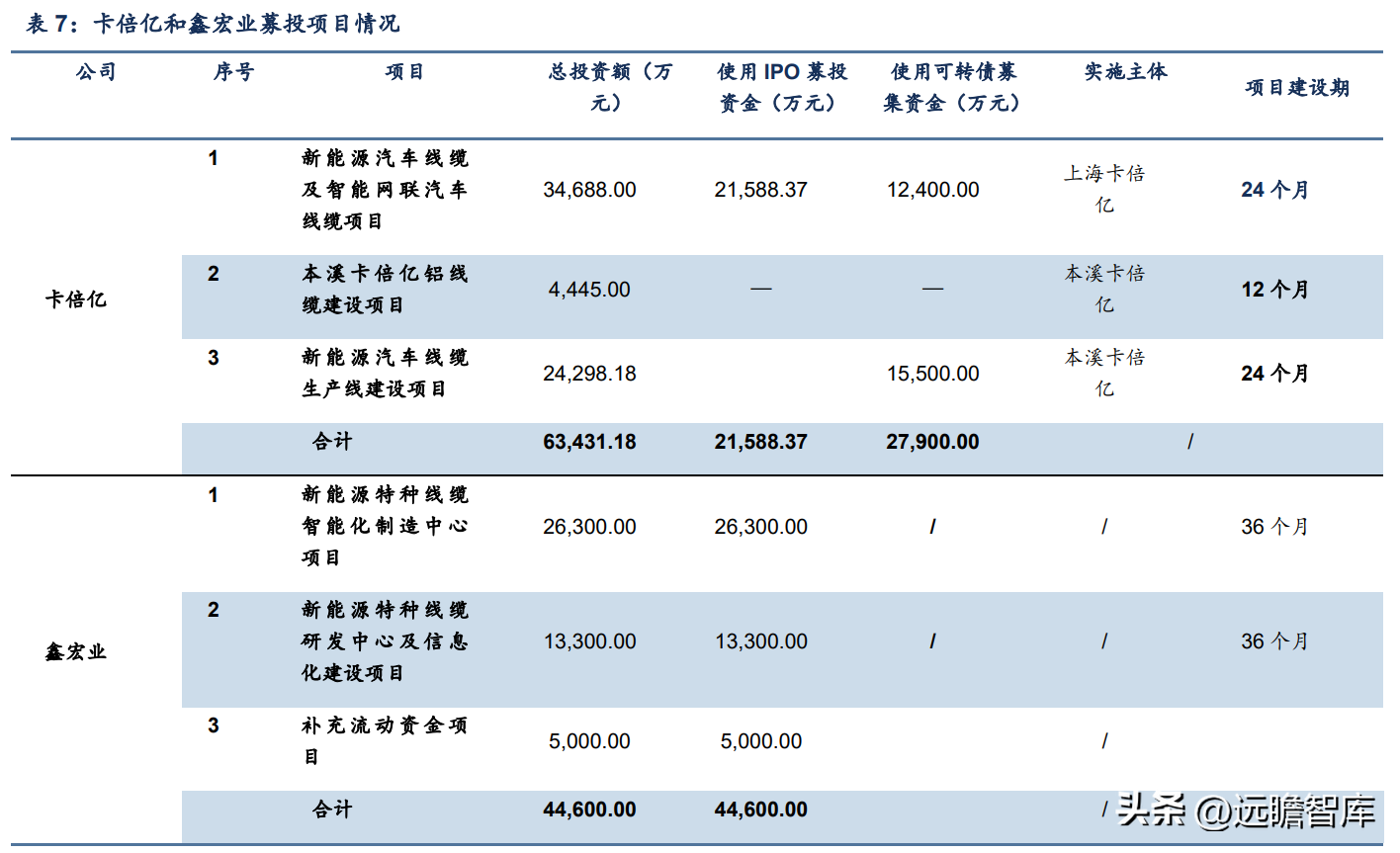1400x853 pixels.
Task: Select the 项目 column header
Action: tap(404, 71)
